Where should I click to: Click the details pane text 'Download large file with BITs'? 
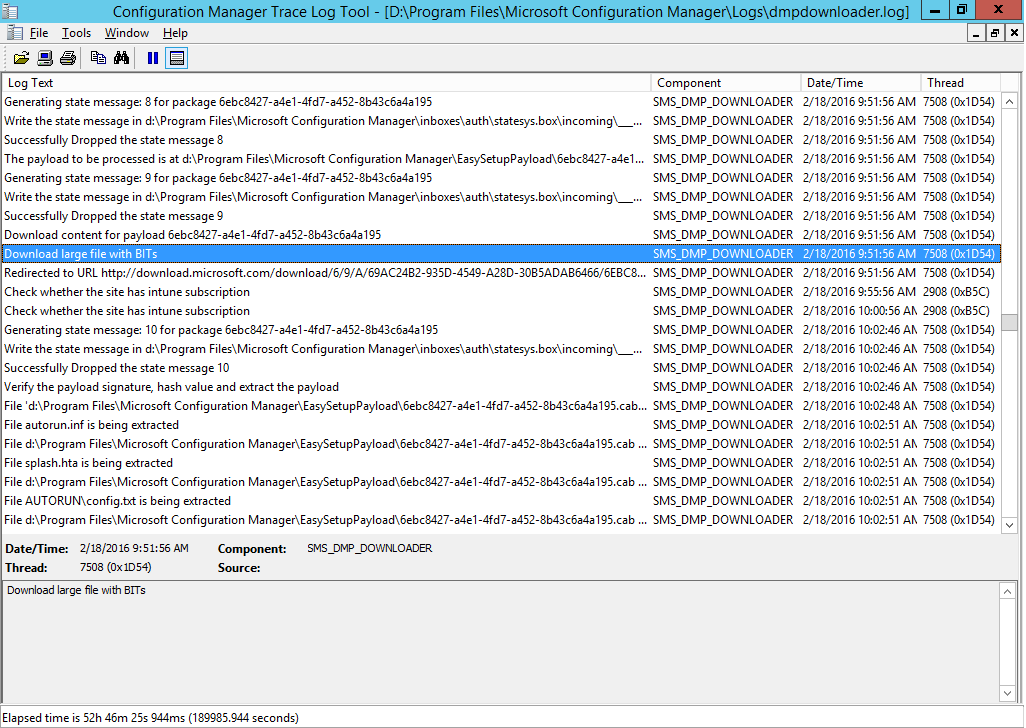[x=76, y=590]
